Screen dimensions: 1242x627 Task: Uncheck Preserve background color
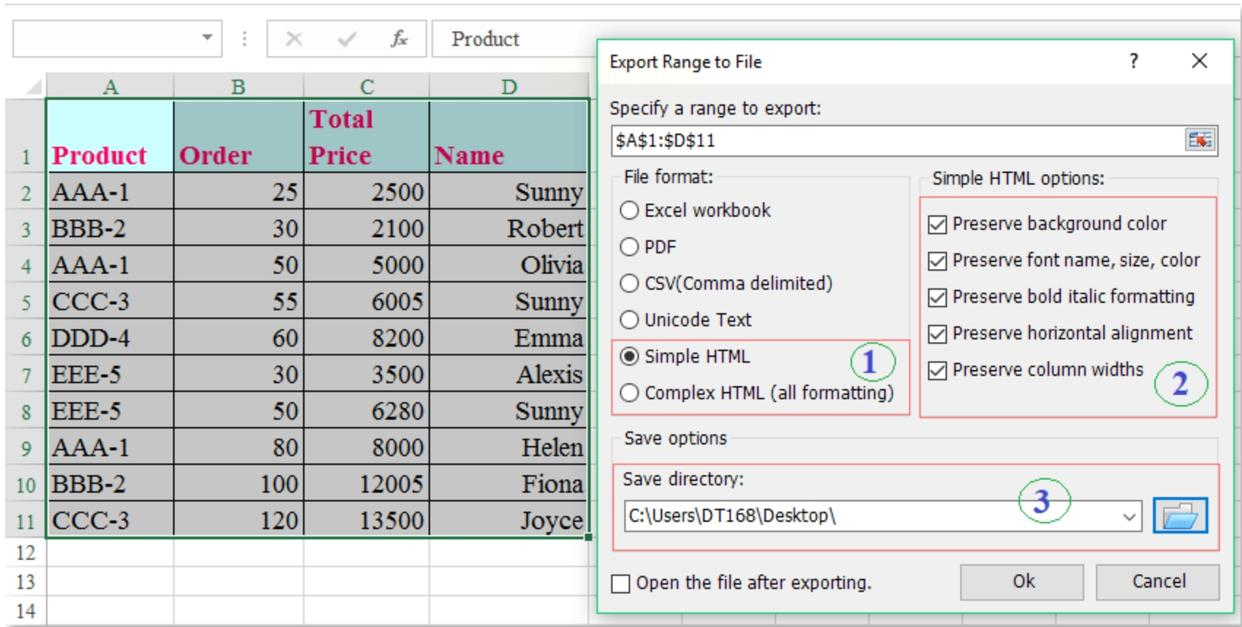(1047, 224)
